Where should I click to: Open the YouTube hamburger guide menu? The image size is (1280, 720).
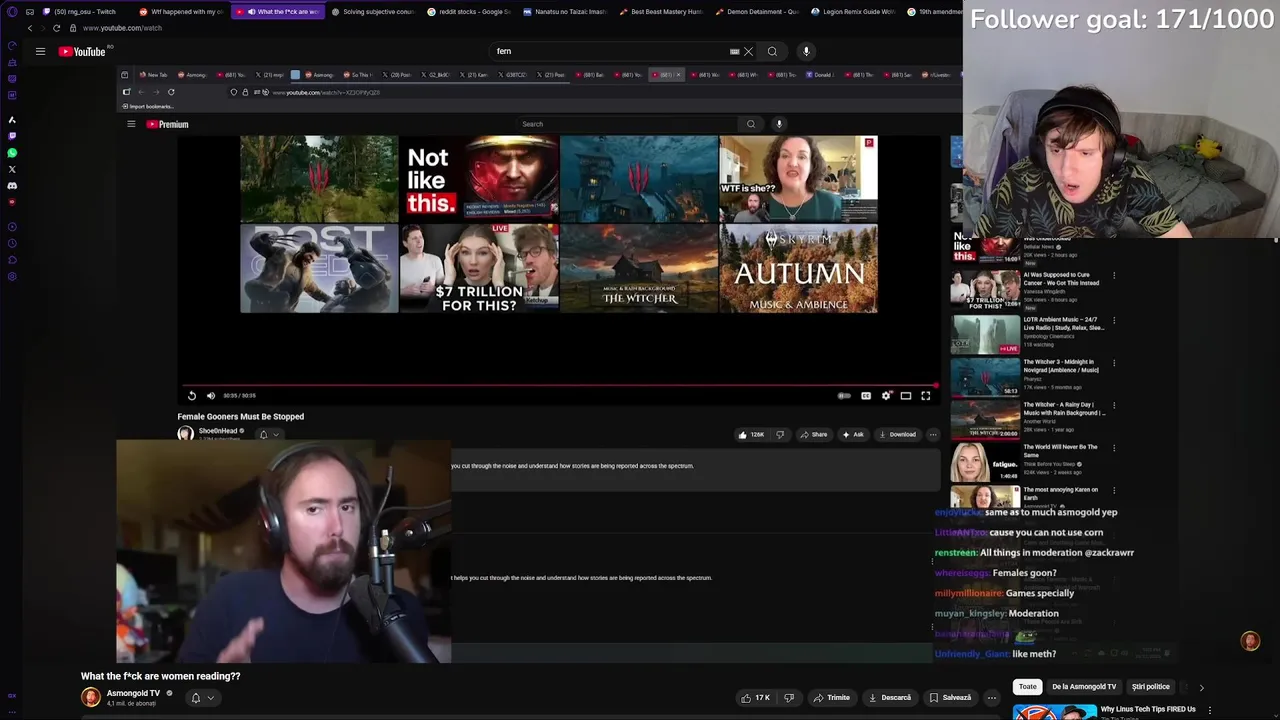[x=40, y=51]
